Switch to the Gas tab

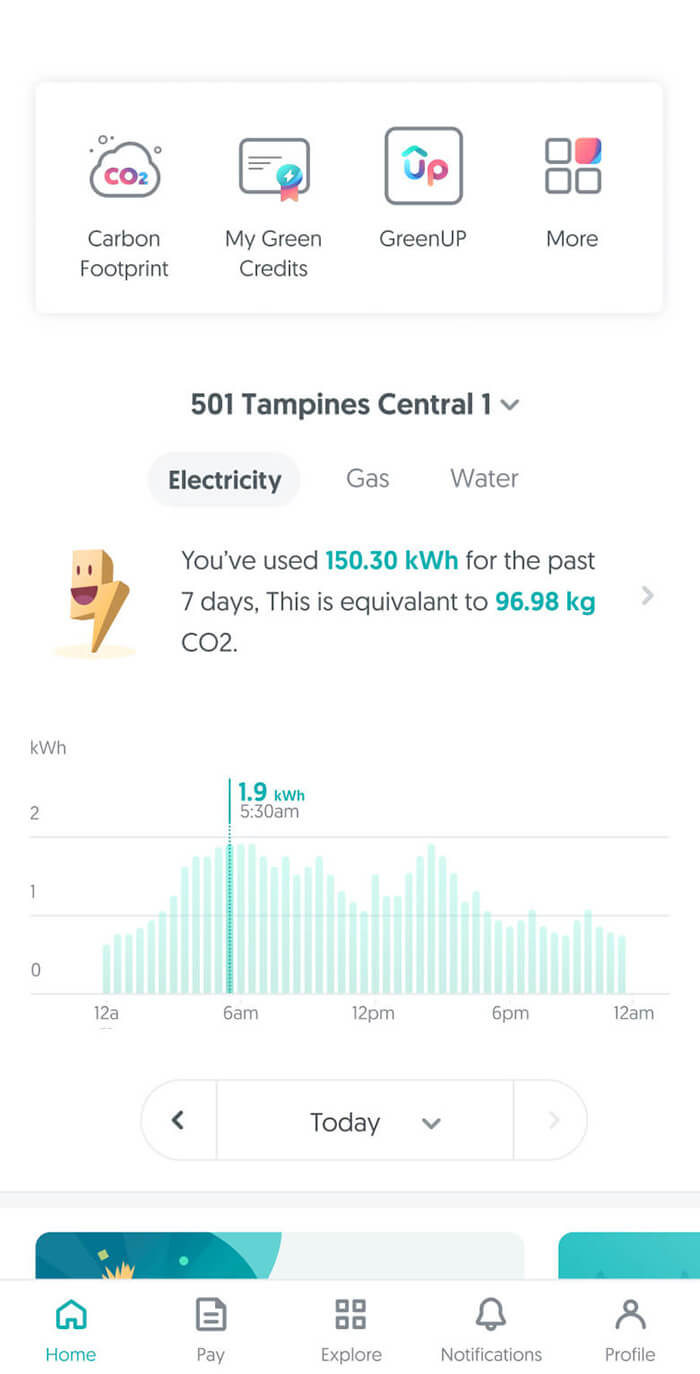(367, 479)
